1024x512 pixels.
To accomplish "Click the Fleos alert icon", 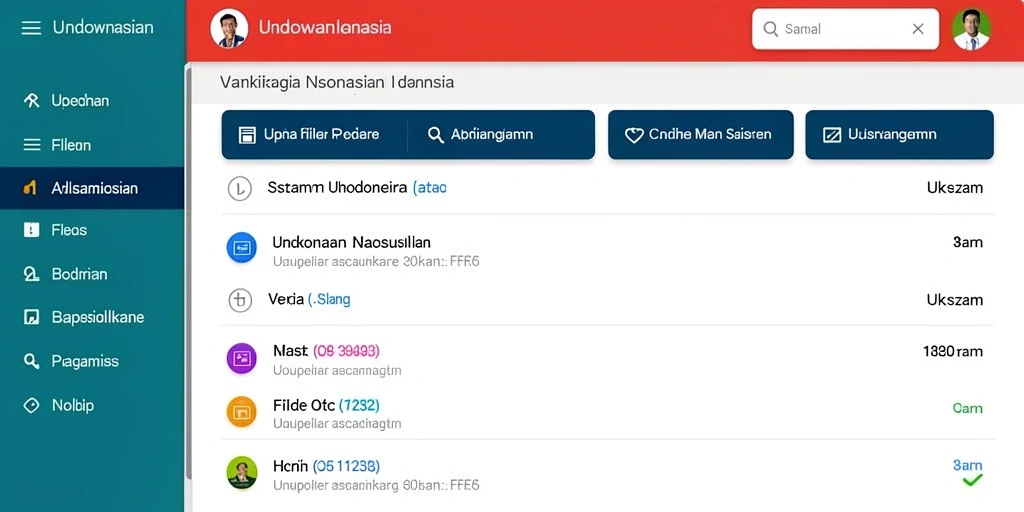I will (31, 230).
